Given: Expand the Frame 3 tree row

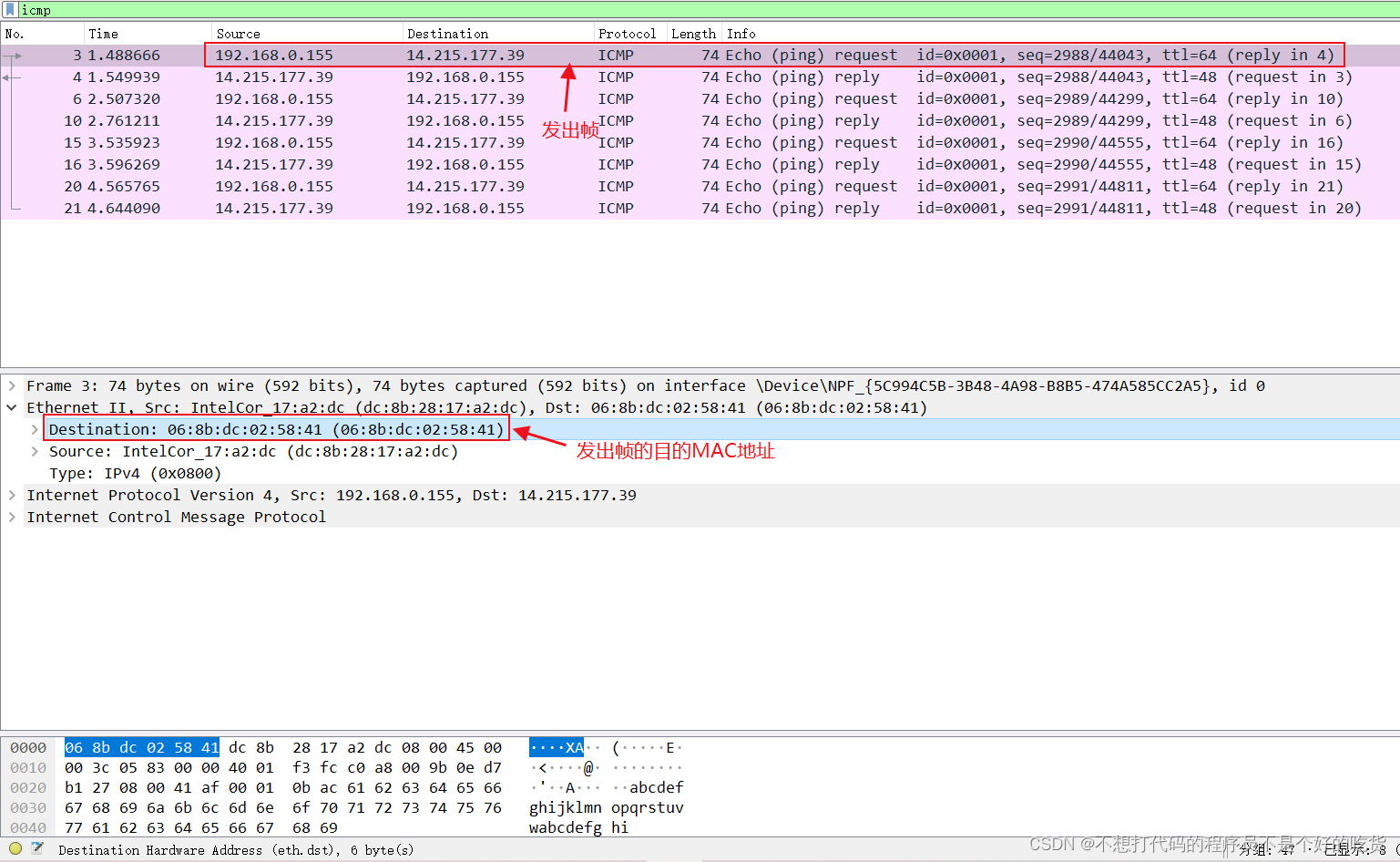Looking at the screenshot, I should (12, 385).
